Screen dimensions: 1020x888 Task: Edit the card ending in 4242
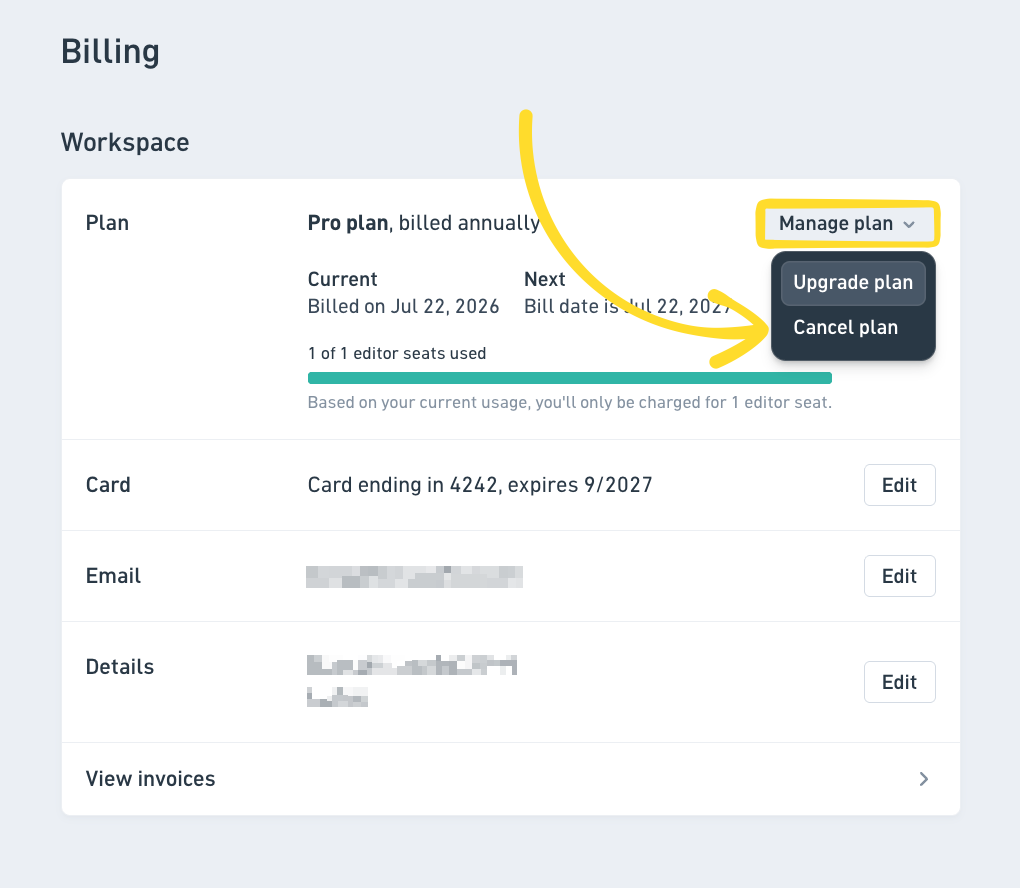click(x=899, y=485)
